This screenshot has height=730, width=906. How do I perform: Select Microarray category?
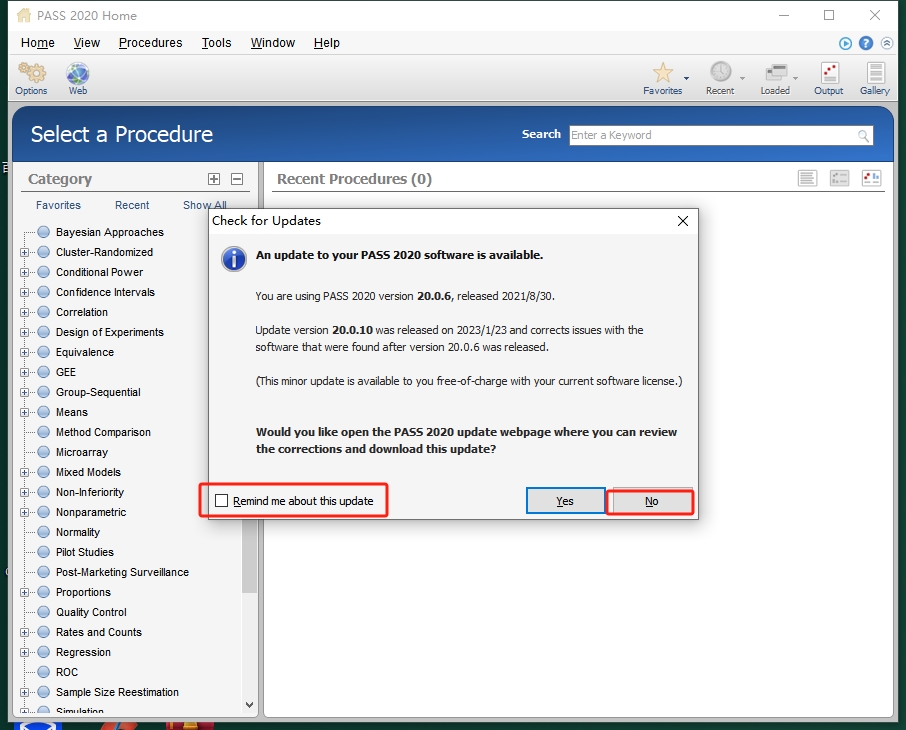click(82, 453)
